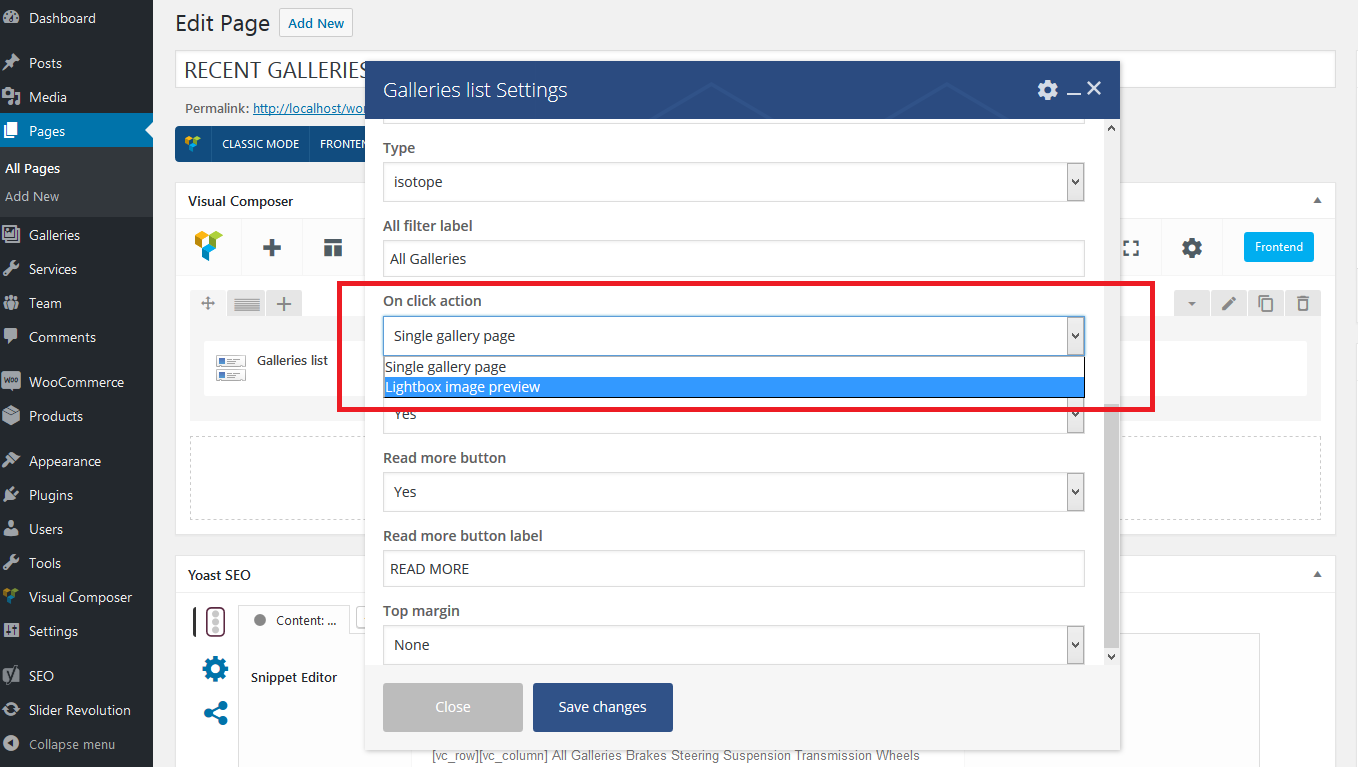Image resolution: width=1358 pixels, height=767 pixels.
Task: Open the Yoast social share tab
Action: tap(215, 713)
